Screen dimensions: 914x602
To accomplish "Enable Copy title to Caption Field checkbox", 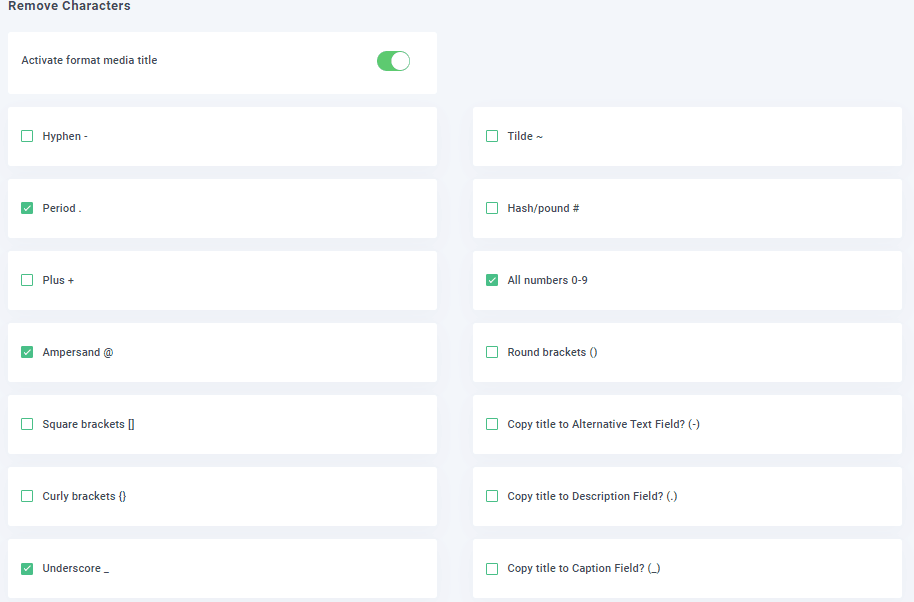I will point(492,568).
